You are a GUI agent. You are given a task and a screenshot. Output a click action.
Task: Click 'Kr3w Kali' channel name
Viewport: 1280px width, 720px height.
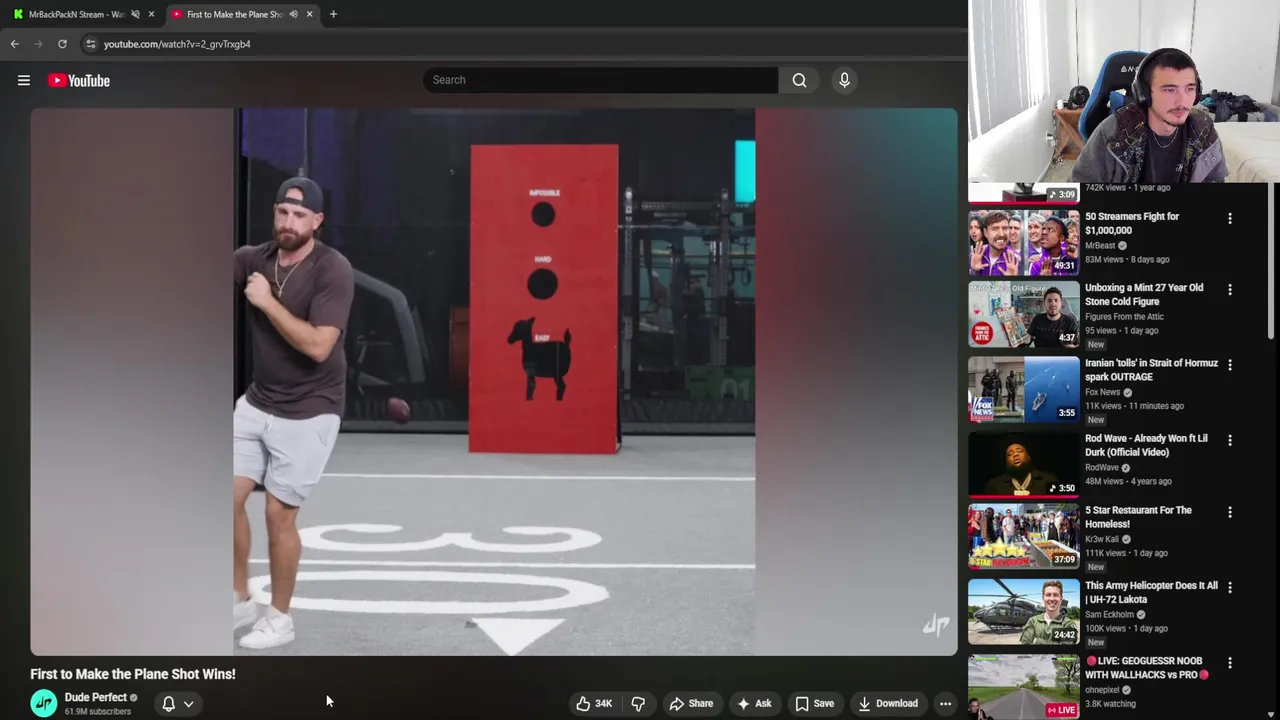pyautogui.click(x=1102, y=539)
